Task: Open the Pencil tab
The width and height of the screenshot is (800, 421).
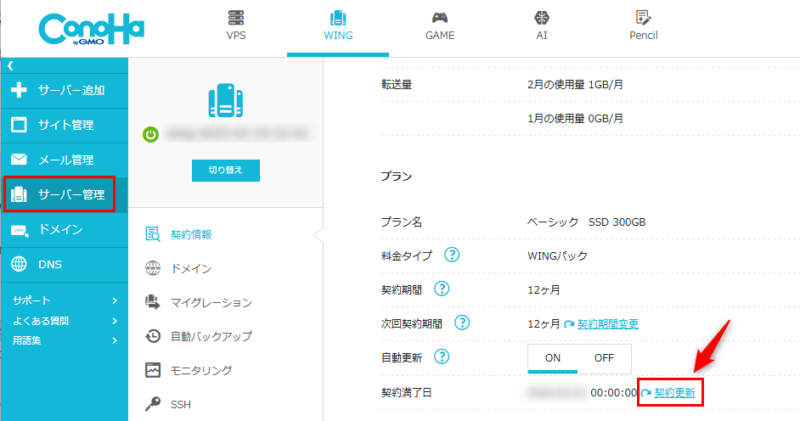Action: tap(643, 27)
